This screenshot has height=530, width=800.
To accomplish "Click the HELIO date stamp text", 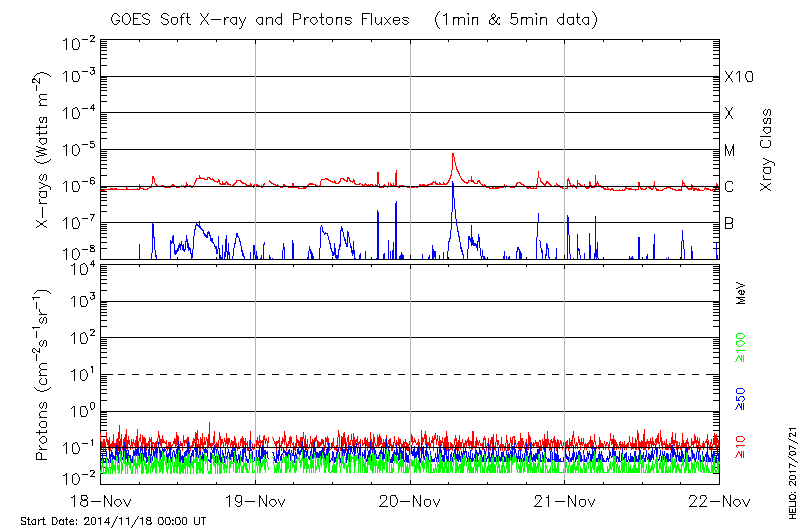I will pos(790,463).
